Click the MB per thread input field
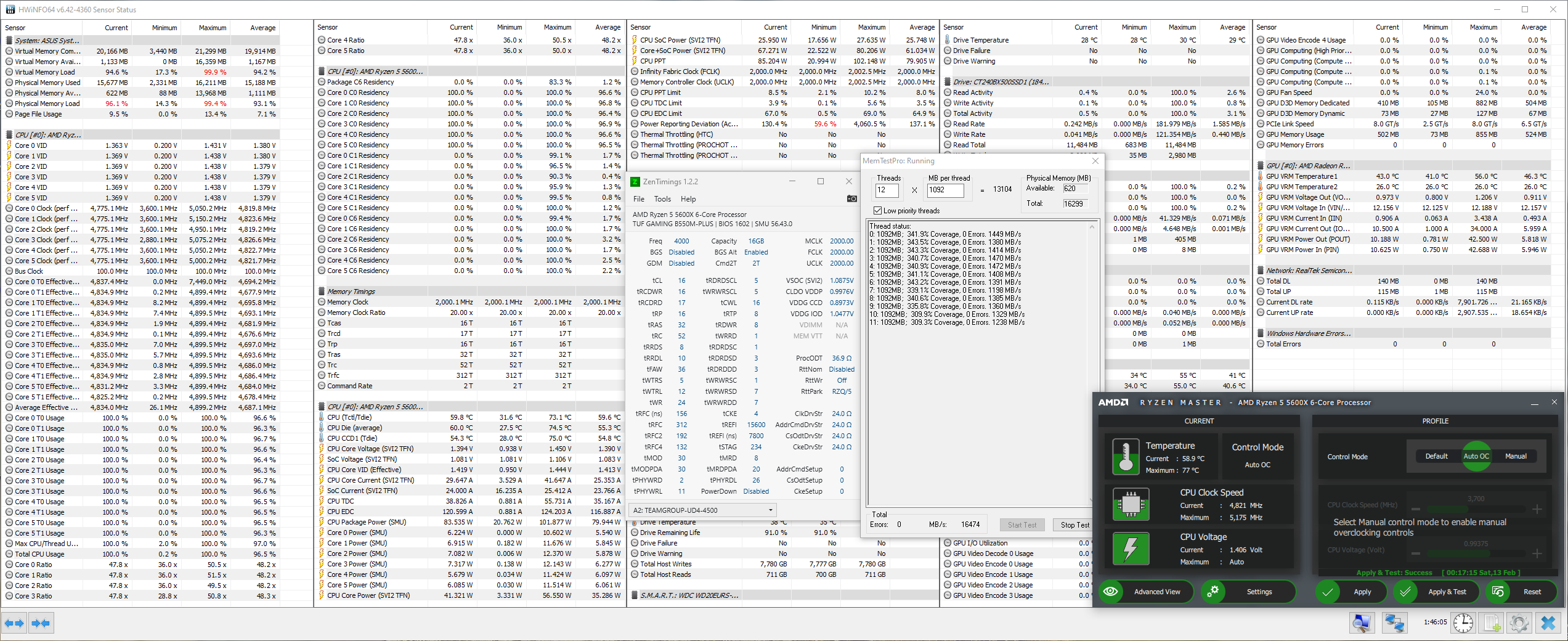Screen dimensions: 1568x641 [945, 190]
